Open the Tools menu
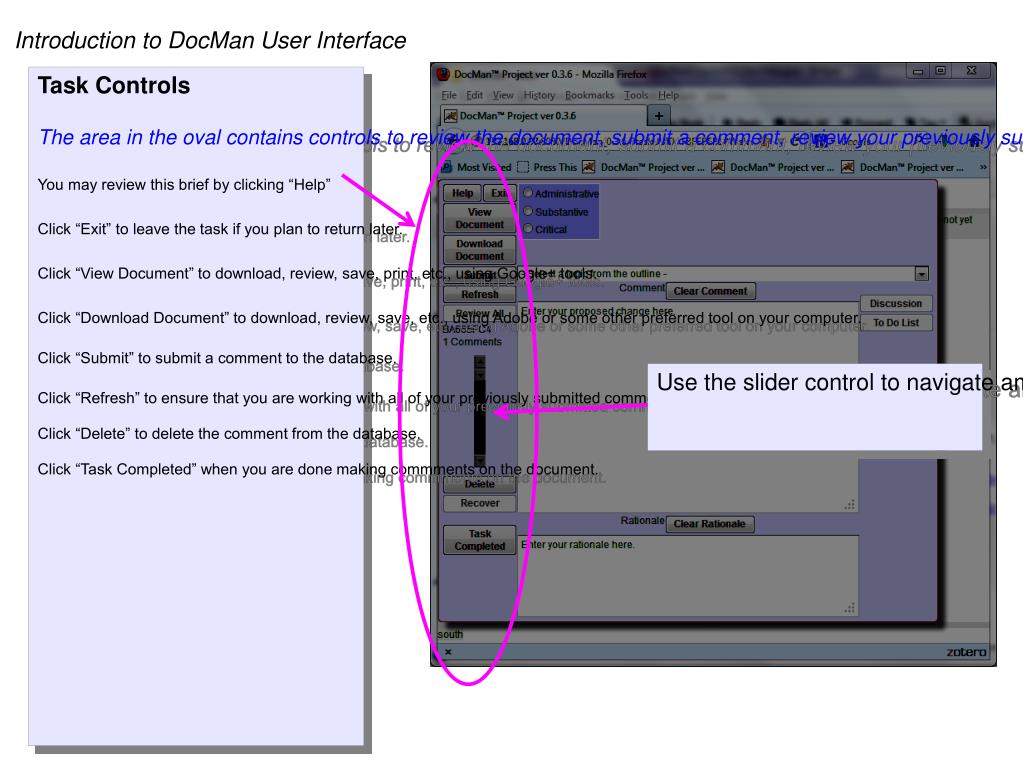 click(636, 95)
